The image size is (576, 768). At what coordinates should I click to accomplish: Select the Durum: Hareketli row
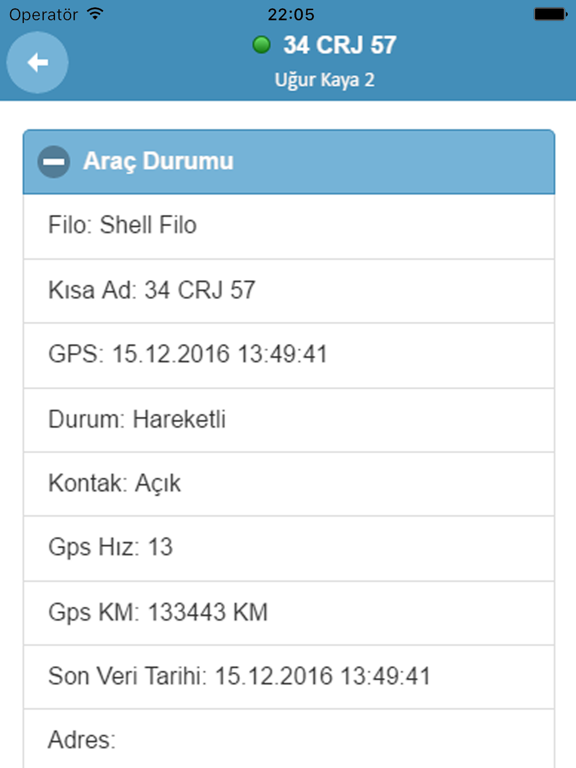(289, 420)
